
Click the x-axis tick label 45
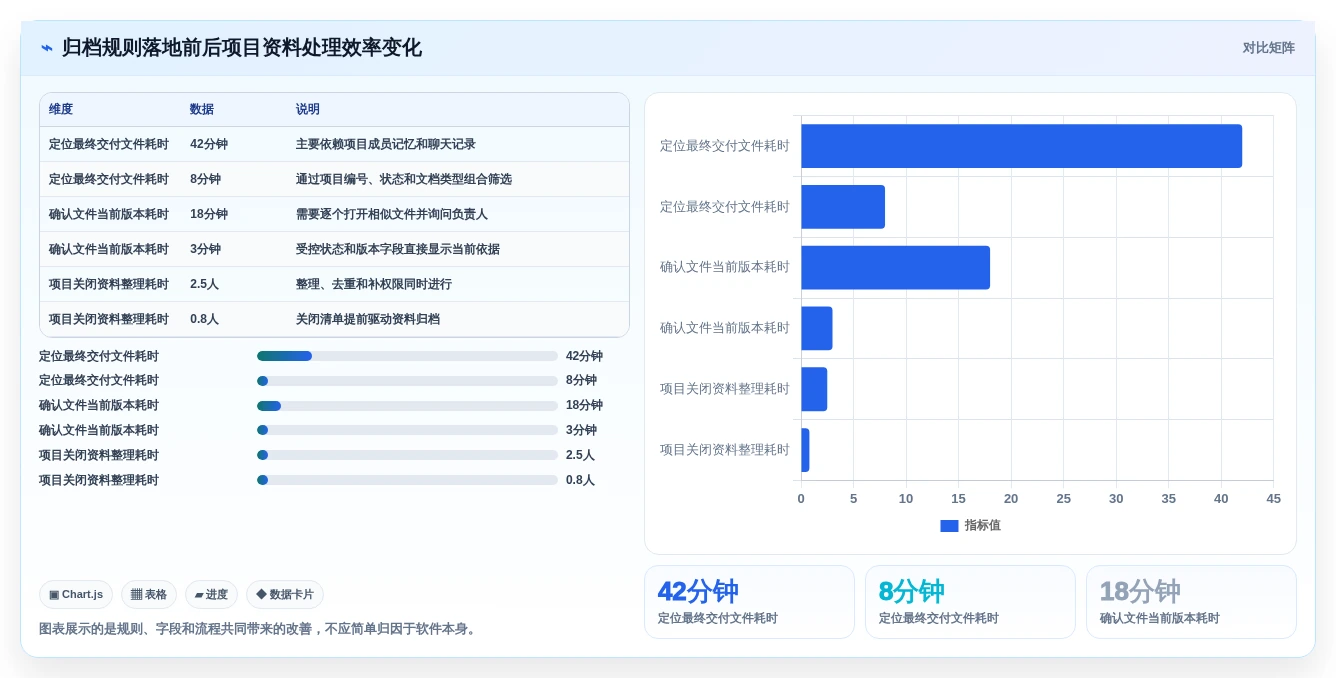tap(1273, 499)
